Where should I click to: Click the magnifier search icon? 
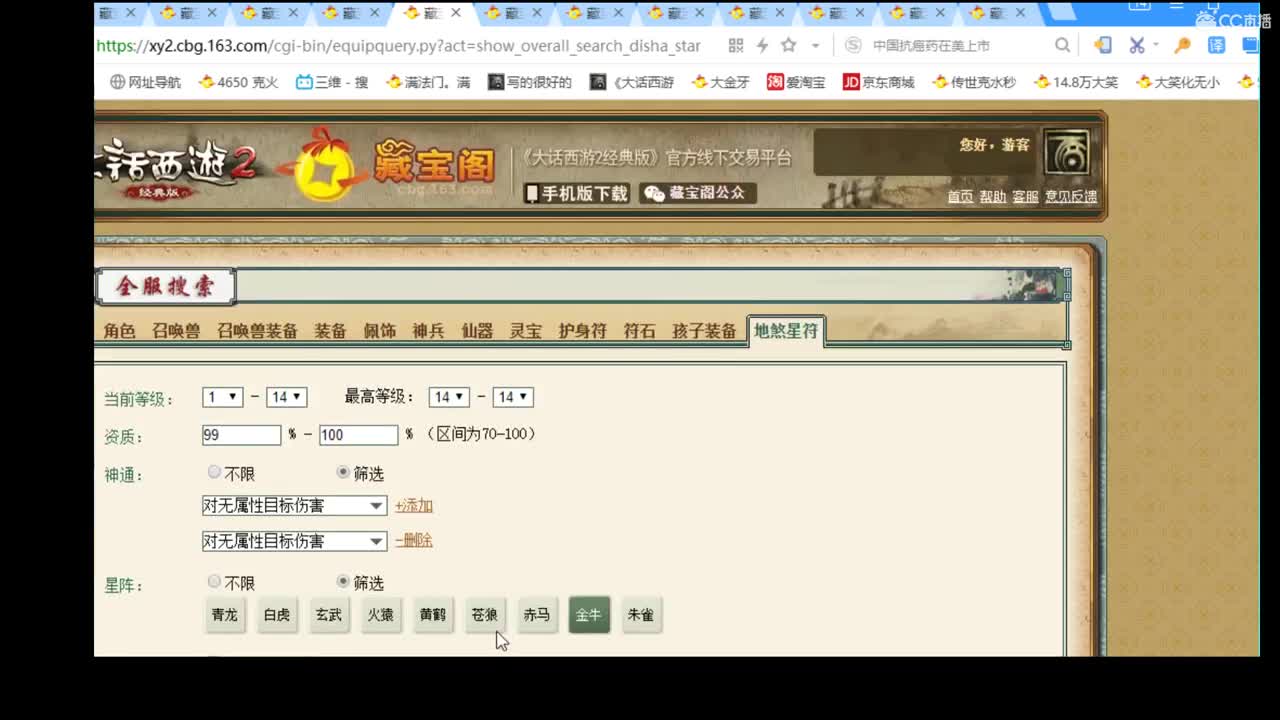tap(1062, 46)
